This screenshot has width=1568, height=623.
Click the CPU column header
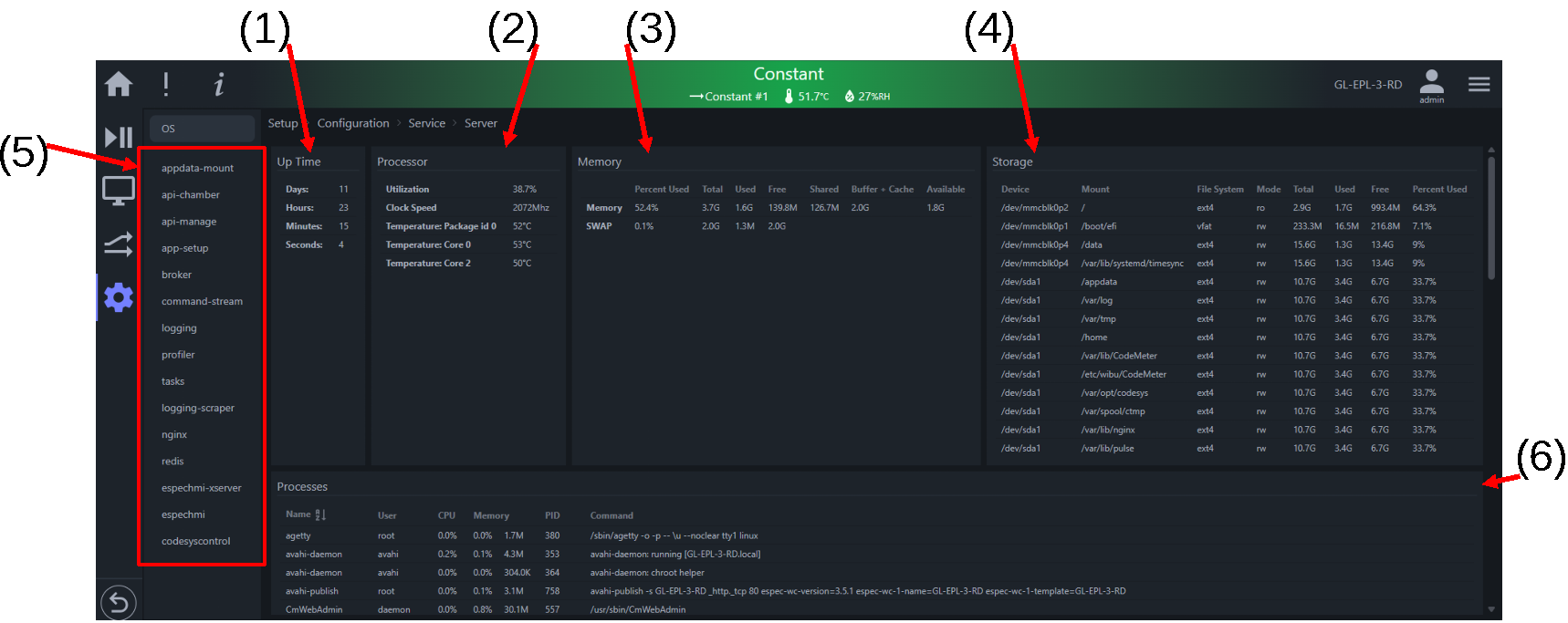click(446, 515)
